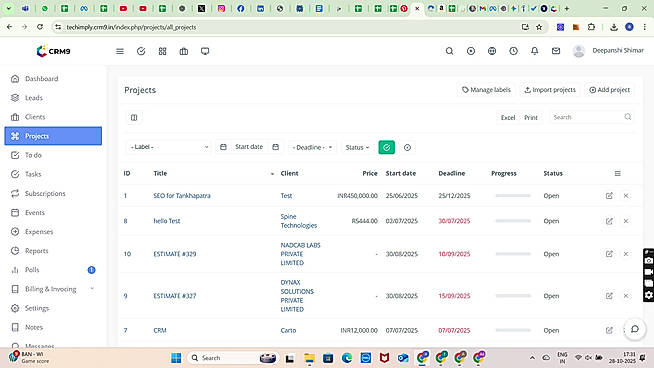Click the Import projects button
Screen dimensions: 654x368
tap(550, 90)
